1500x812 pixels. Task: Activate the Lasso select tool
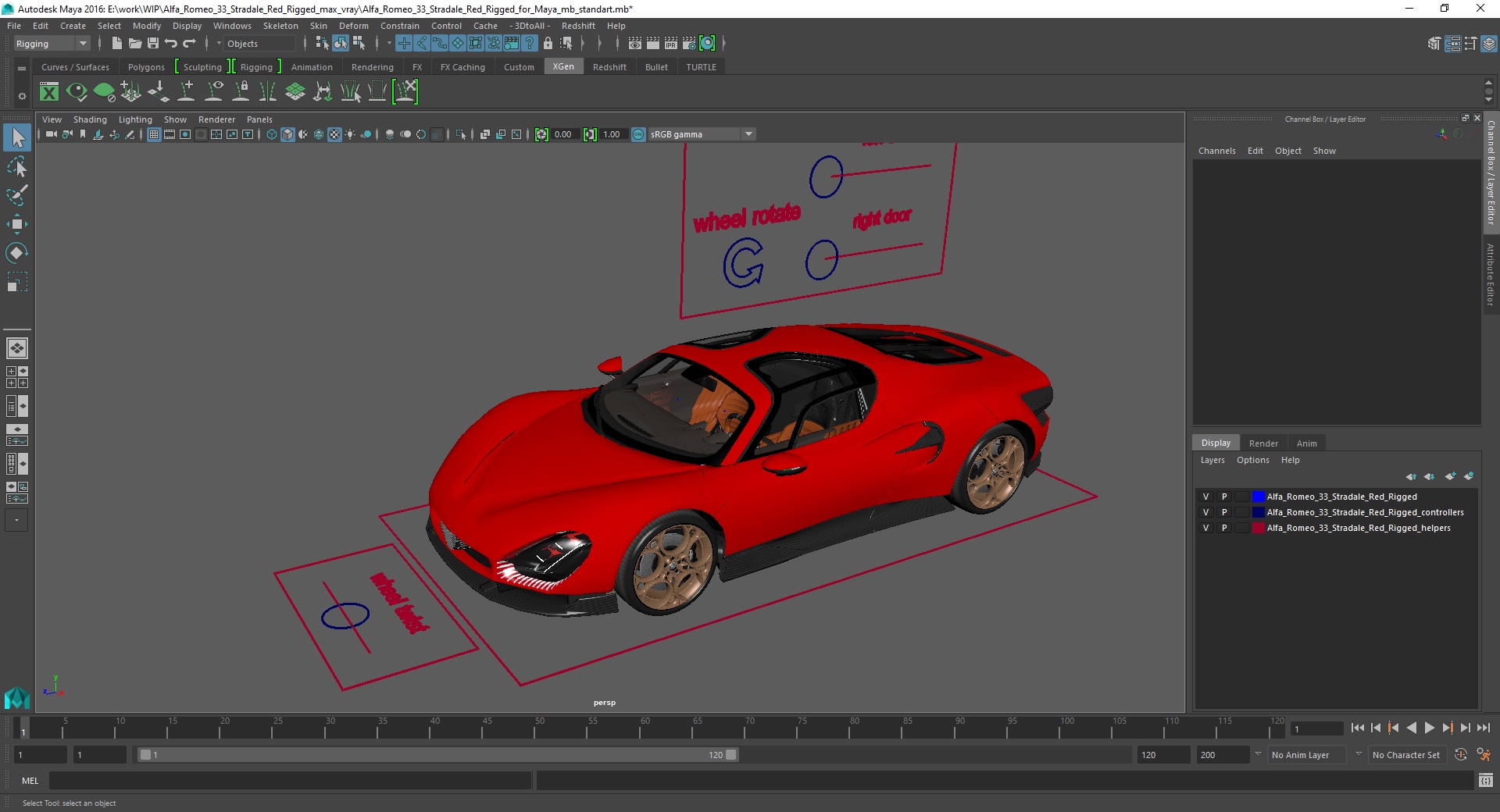17,166
